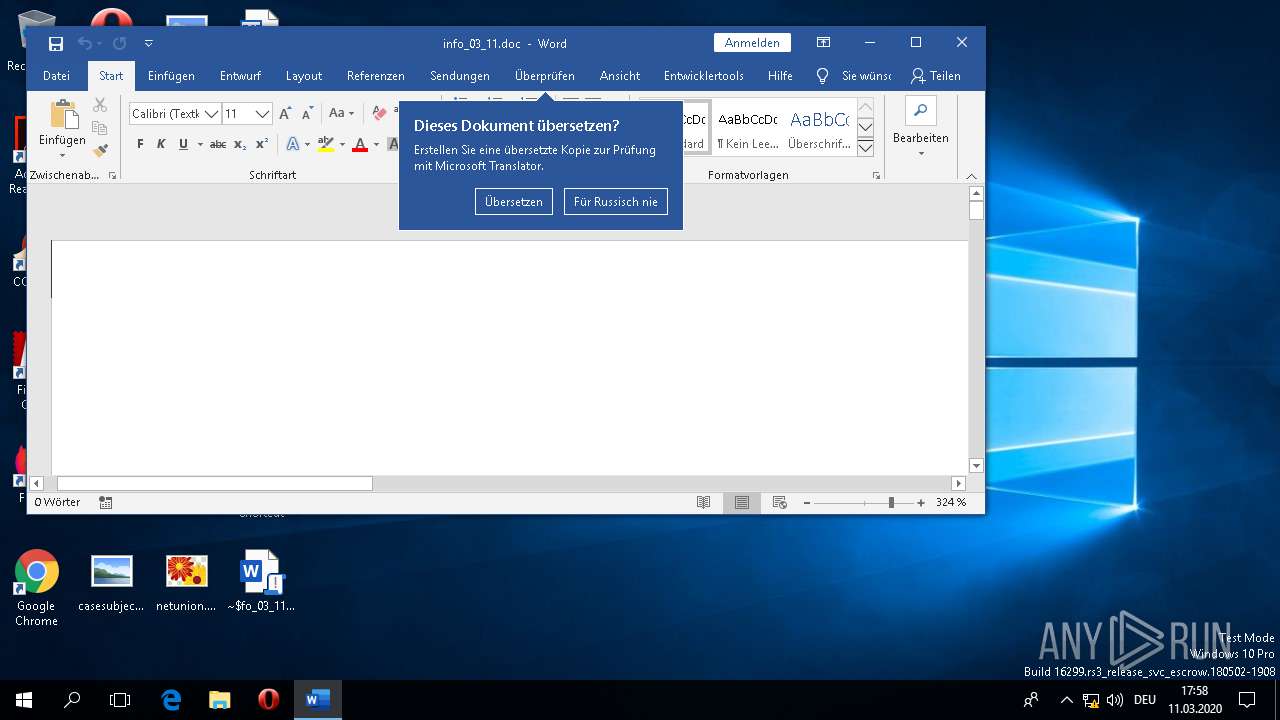The height and width of the screenshot is (720, 1280).
Task: Copy selection with the copy icon
Action: coord(100,128)
